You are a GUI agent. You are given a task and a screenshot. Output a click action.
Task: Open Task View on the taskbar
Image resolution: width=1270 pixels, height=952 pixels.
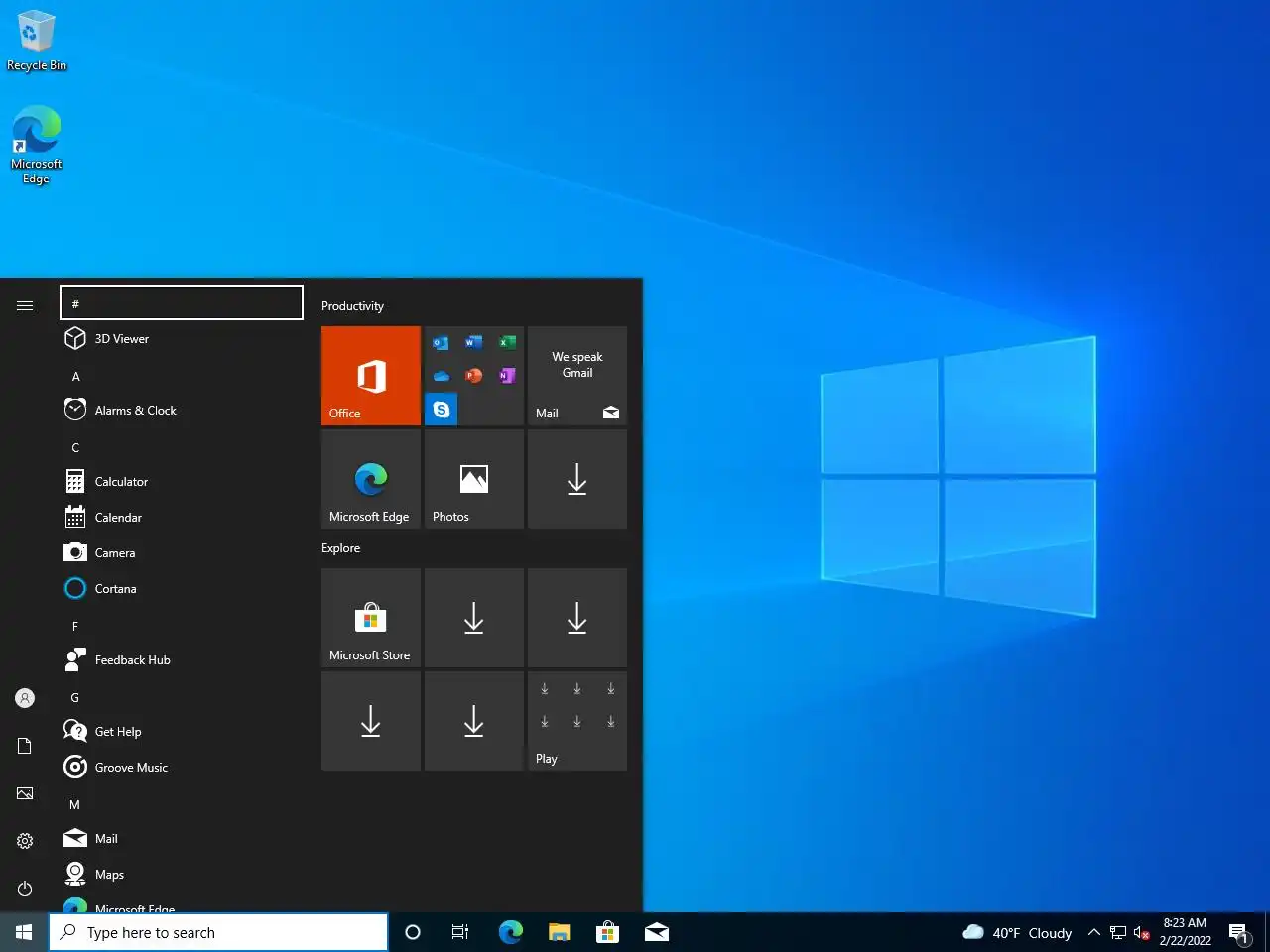(x=460, y=932)
